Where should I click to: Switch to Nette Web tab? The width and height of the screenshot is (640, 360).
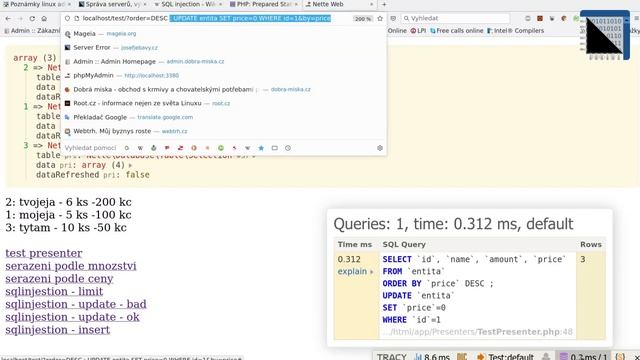coord(340,4)
